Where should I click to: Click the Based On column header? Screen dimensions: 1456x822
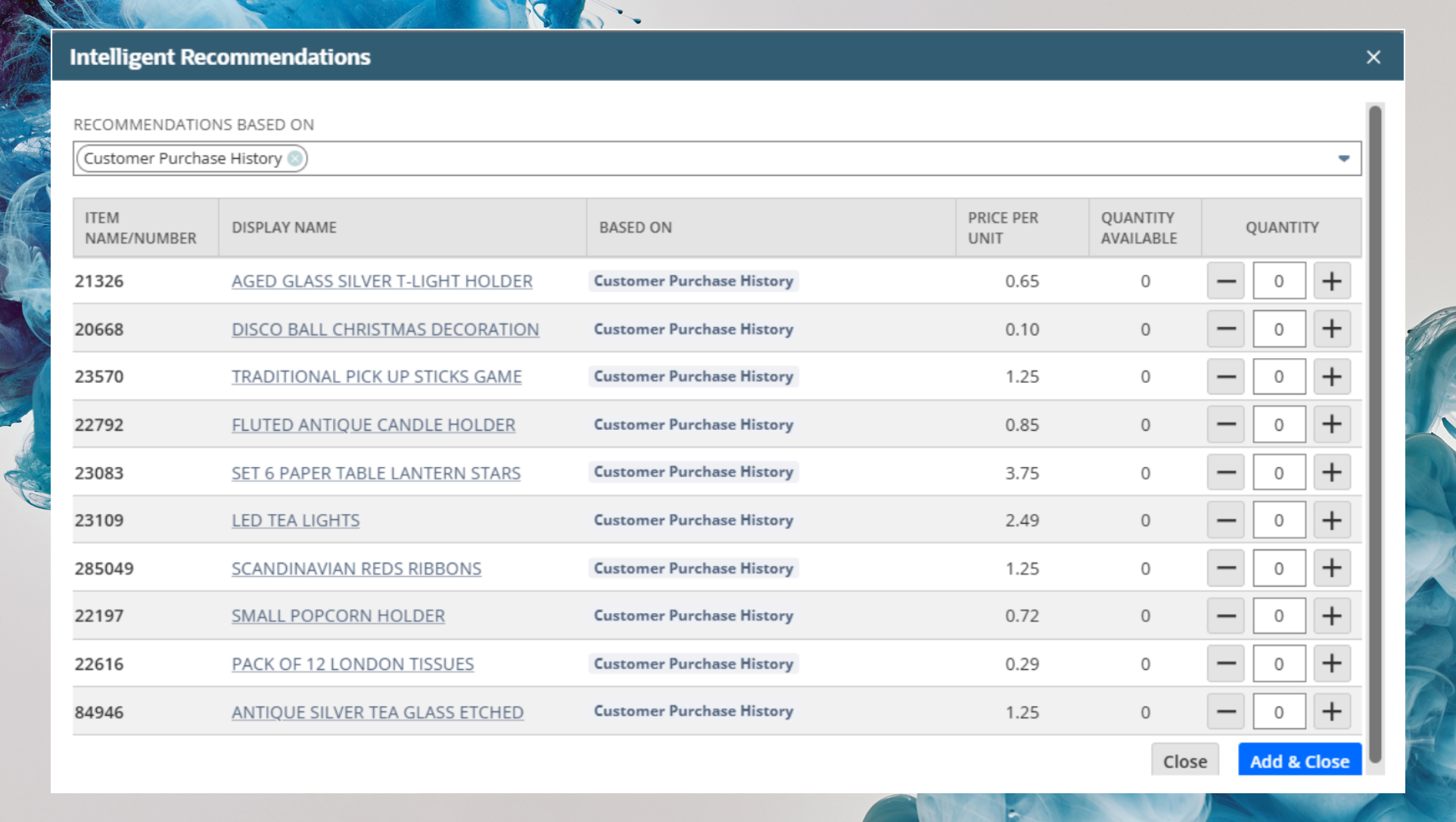coord(770,227)
